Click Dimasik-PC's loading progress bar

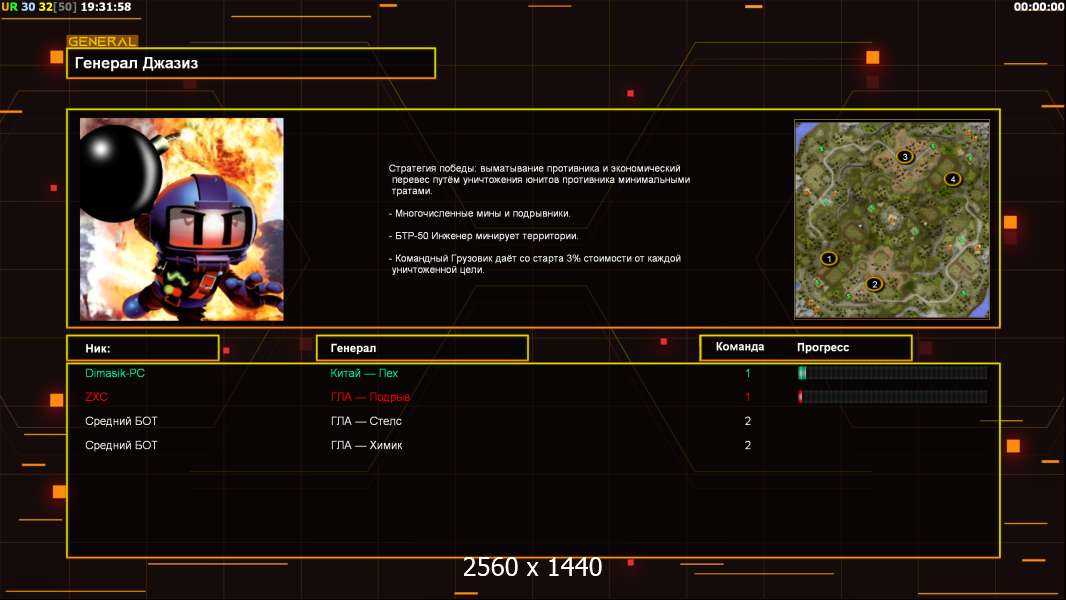pos(893,372)
